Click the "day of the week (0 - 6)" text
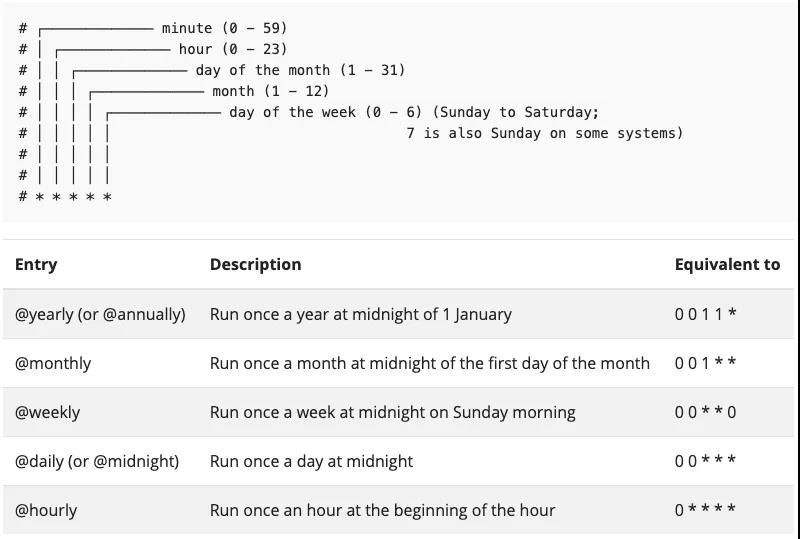The image size is (800, 539). click(325, 112)
